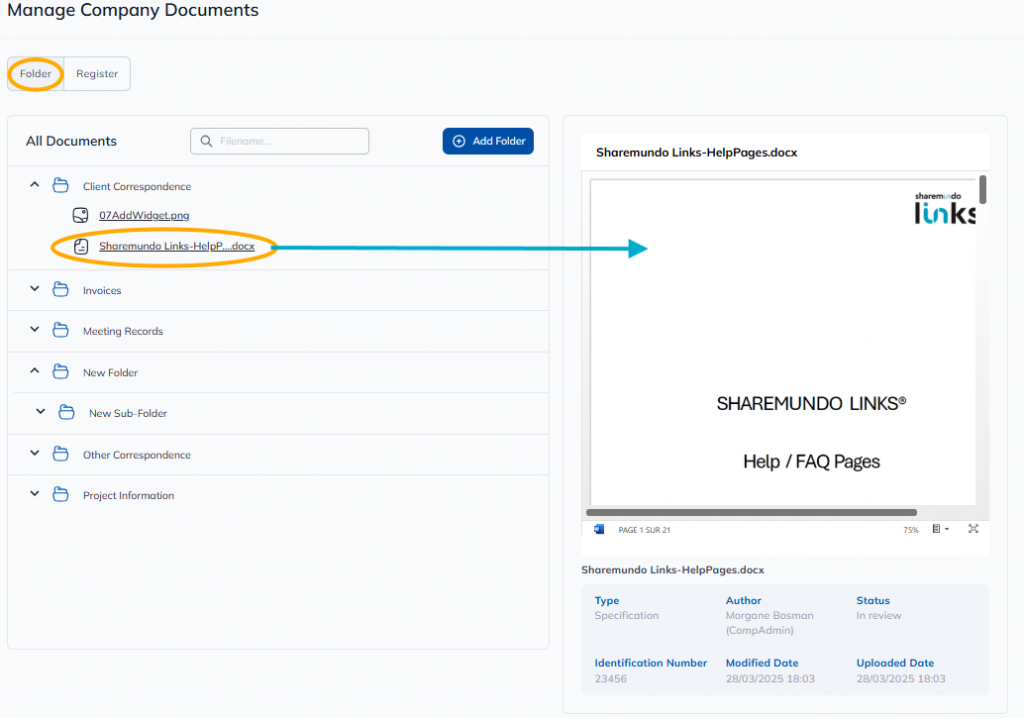This screenshot has width=1024, height=718.
Task: Collapse the New Folder chevron
Action: point(34,371)
